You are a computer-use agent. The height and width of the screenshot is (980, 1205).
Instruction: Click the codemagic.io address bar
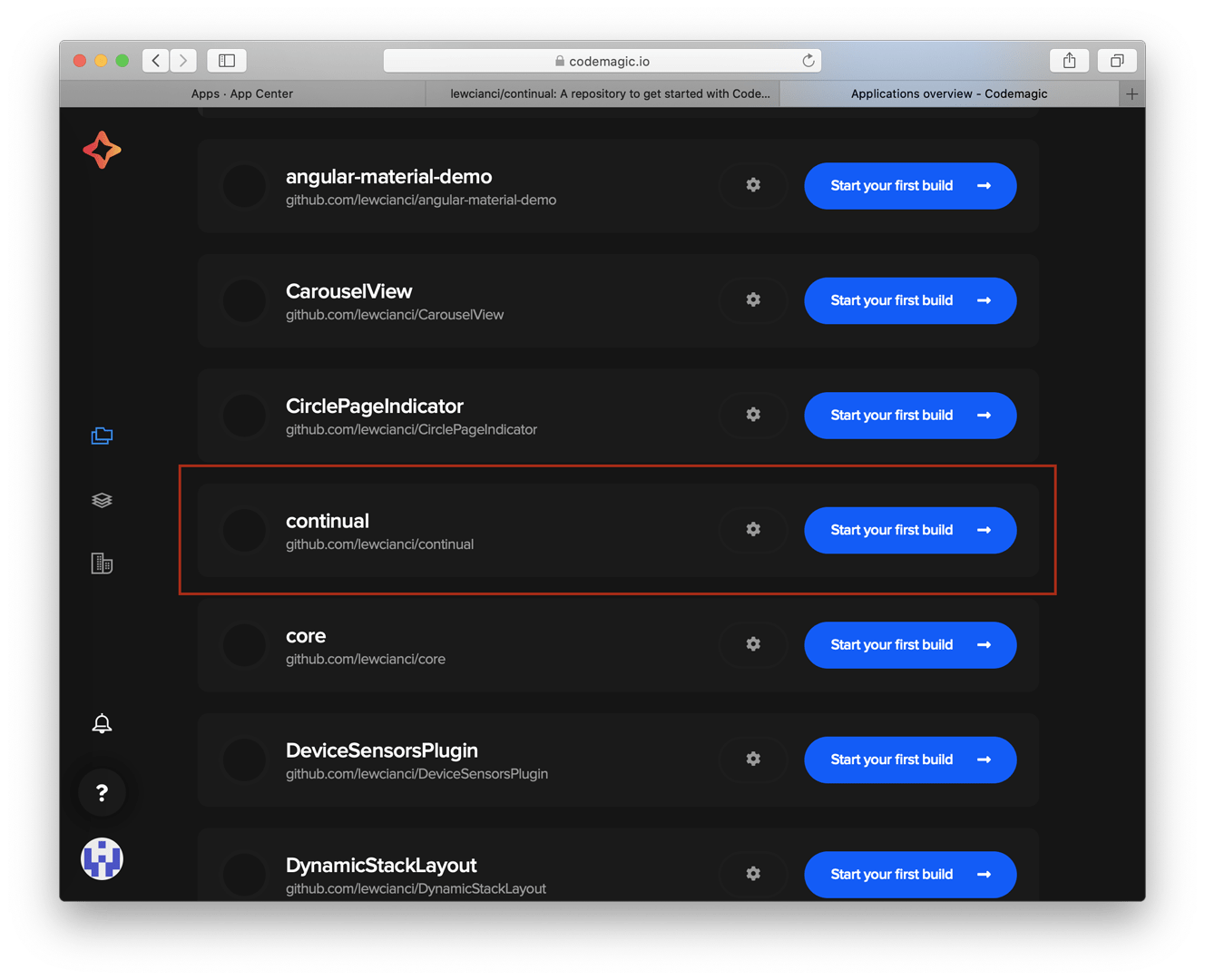(602, 61)
